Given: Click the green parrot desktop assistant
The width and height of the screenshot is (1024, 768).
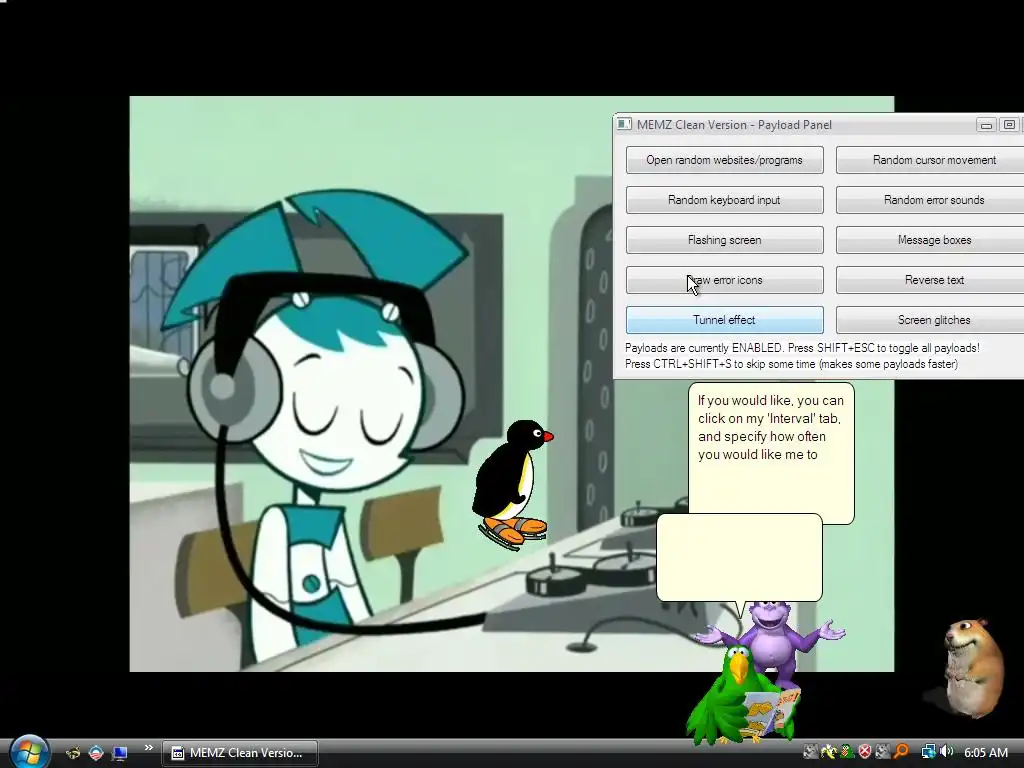Looking at the screenshot, I should 741,694.
